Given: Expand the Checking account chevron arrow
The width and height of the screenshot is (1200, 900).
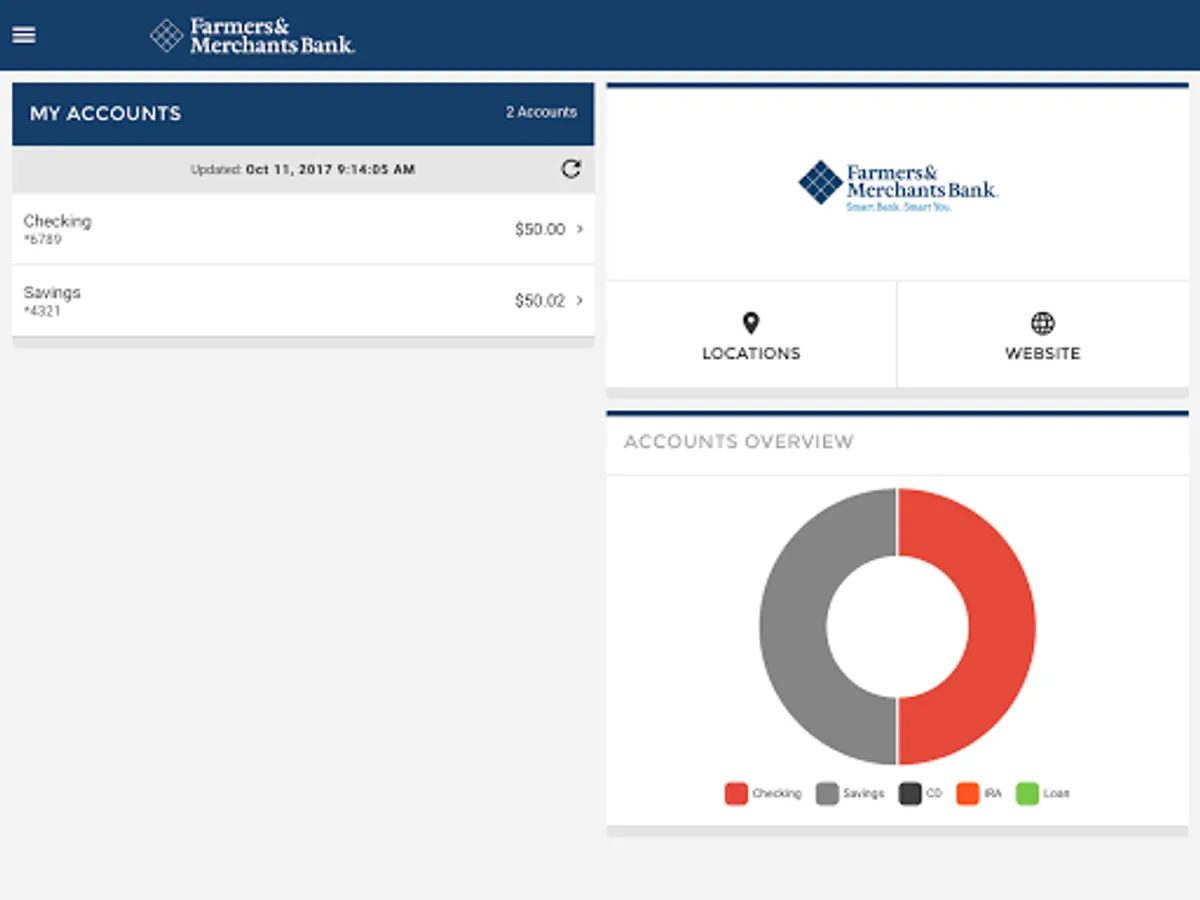Looking at the screenshot, I should pyautogui.click(x=581, y=229).
